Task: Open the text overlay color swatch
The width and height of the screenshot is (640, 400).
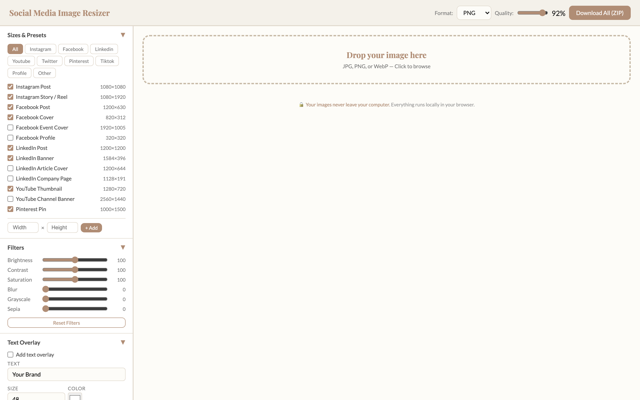Action: click(75, 397)
